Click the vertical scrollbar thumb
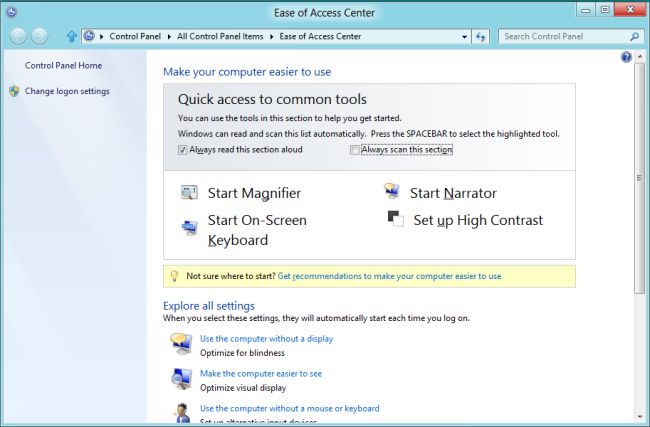The height and width of the screenshot is (427, 650). tap(639, 178)
